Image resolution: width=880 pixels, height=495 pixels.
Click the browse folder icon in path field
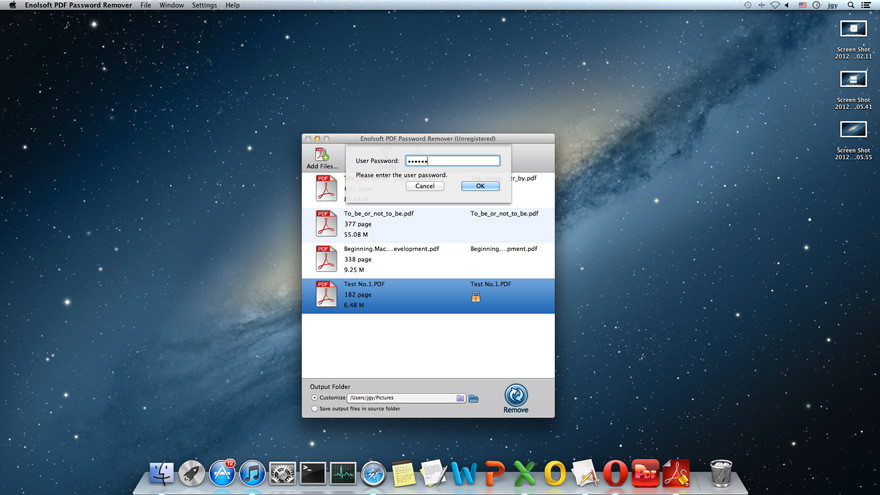460,398
